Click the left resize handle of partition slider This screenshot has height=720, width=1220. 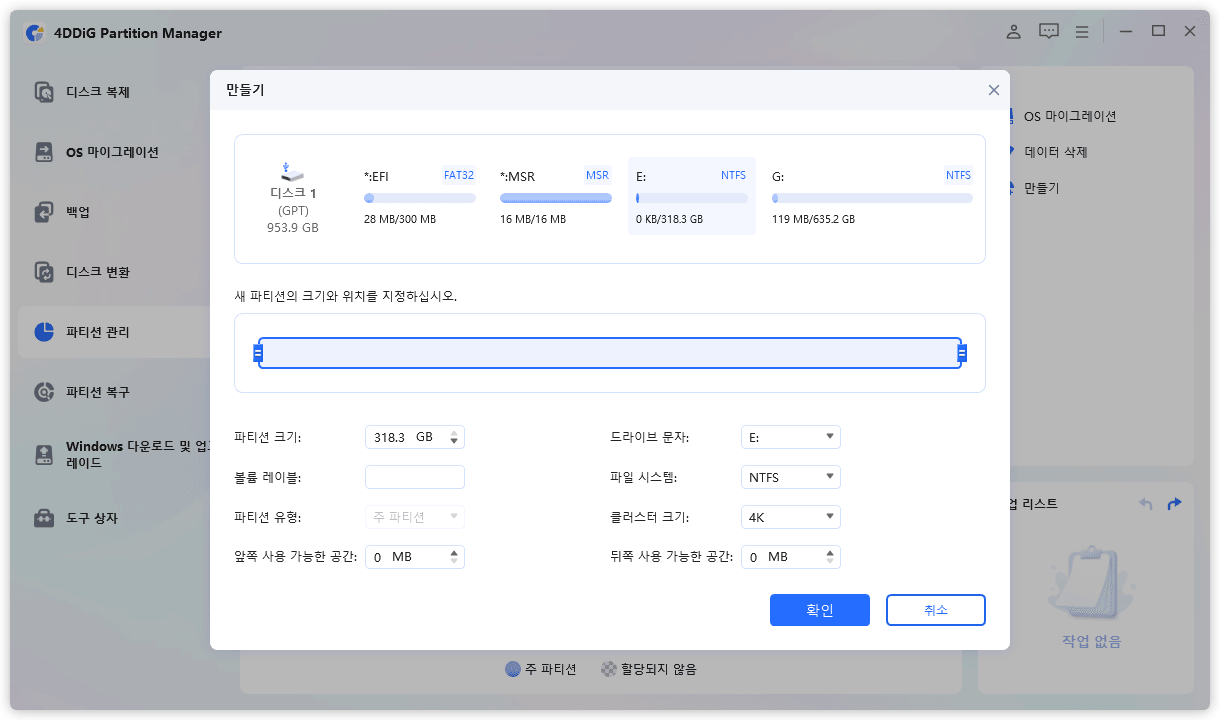tap(257, 352)
